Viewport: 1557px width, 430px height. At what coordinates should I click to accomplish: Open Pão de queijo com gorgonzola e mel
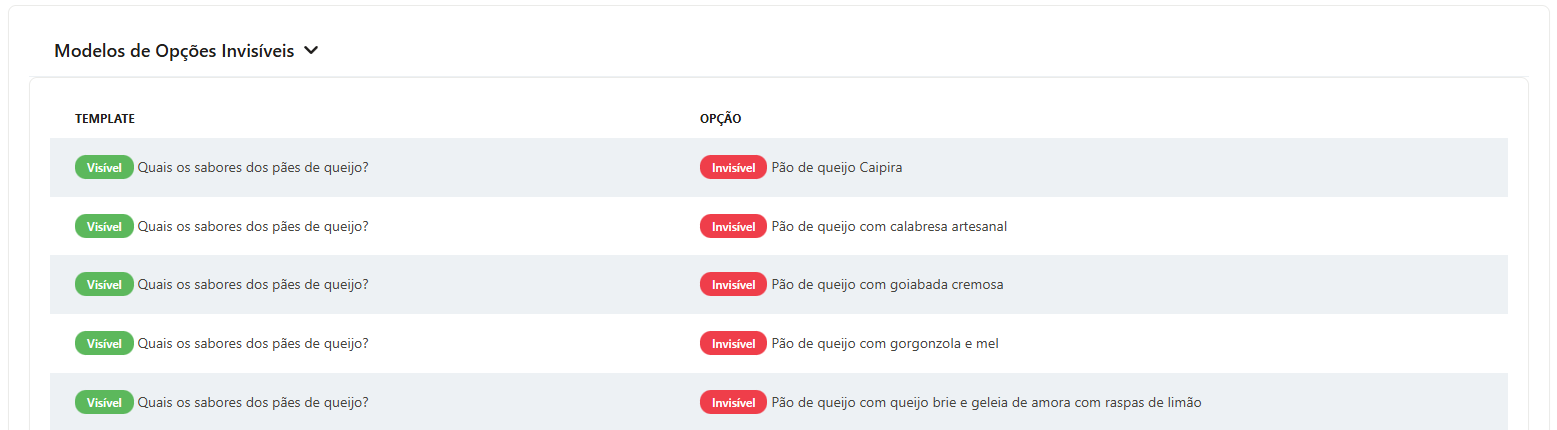click(885, 344)
